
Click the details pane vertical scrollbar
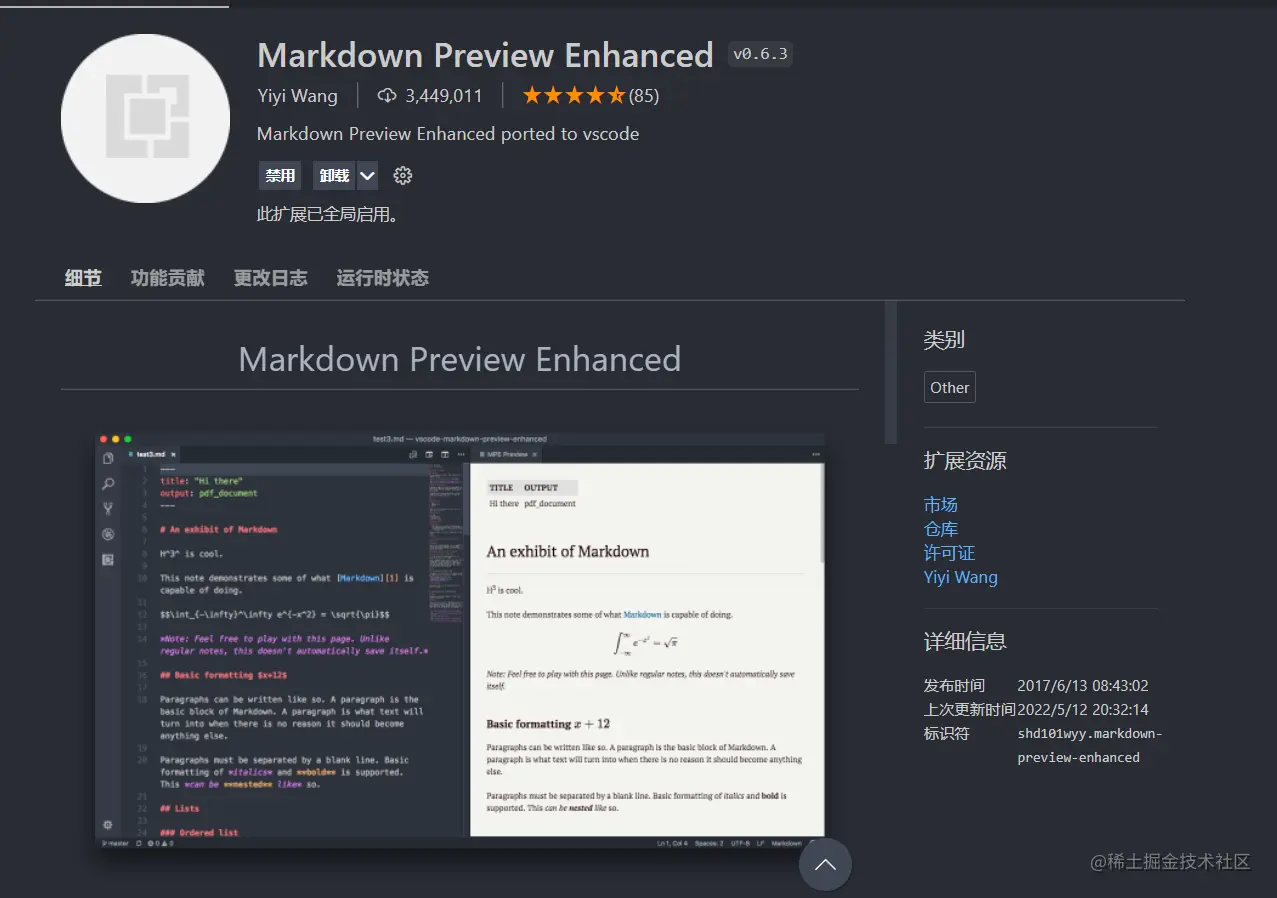pyautogui.click(x=891, y=372)
